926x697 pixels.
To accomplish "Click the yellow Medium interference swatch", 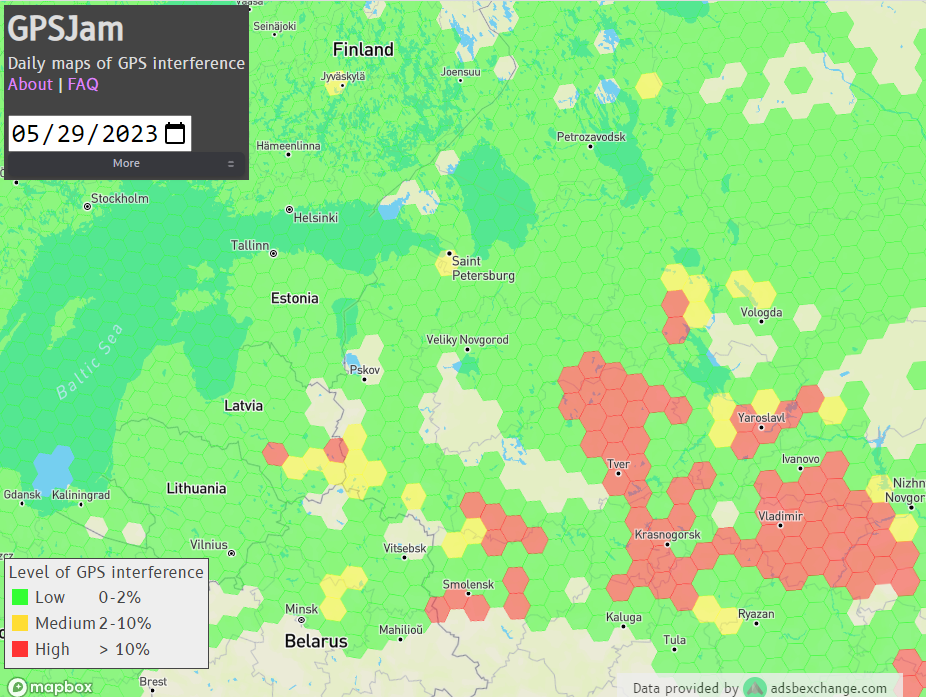I will (x=20, y=623).
